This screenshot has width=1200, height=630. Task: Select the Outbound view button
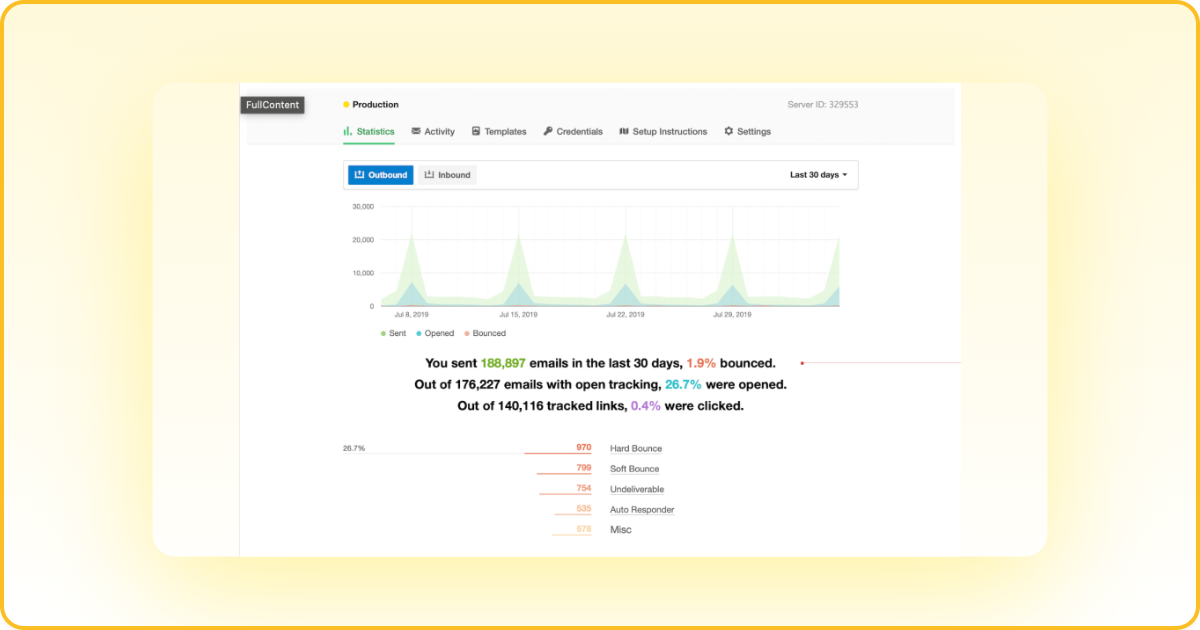point(380,174)
